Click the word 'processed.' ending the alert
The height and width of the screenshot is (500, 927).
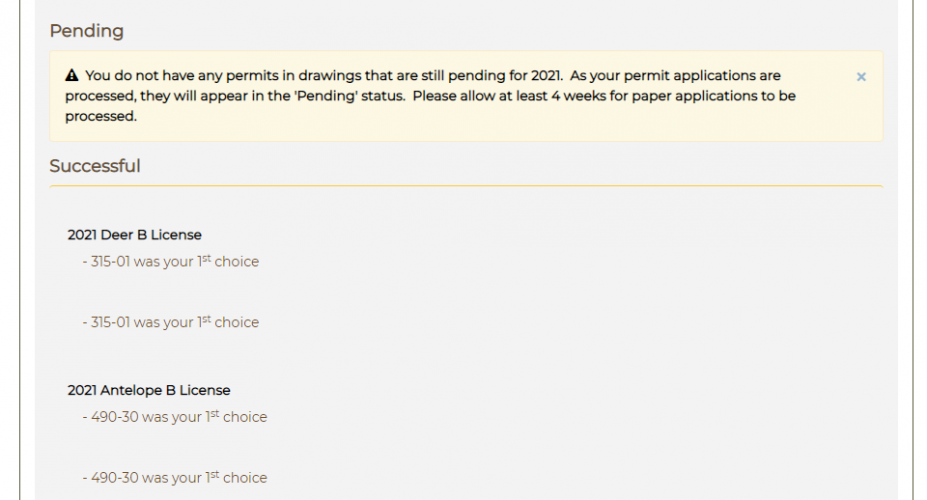pos(101,116)
